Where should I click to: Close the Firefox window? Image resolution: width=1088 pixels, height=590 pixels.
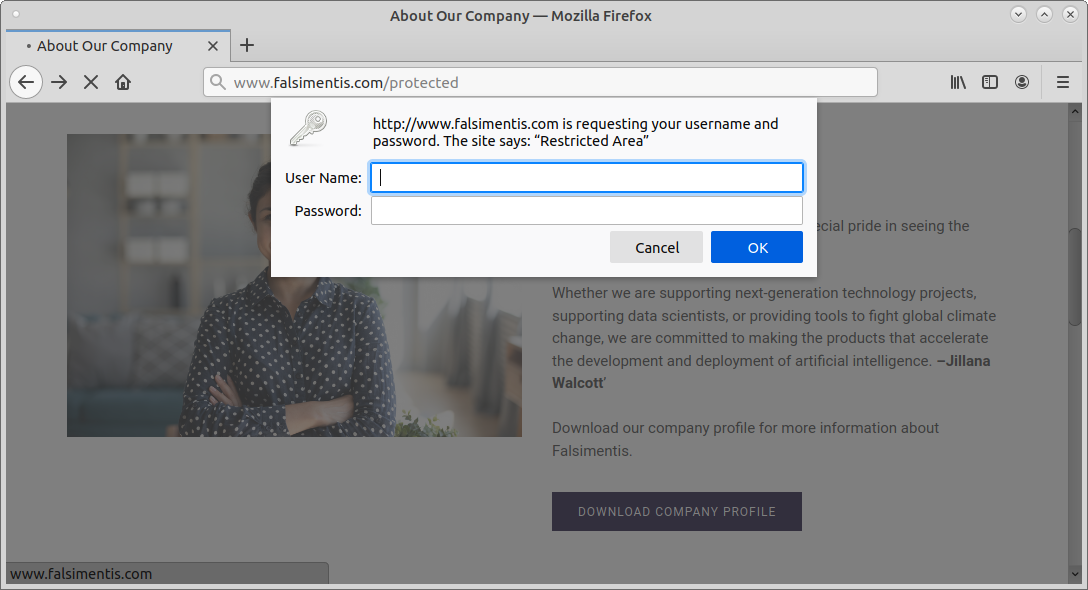1071,14
